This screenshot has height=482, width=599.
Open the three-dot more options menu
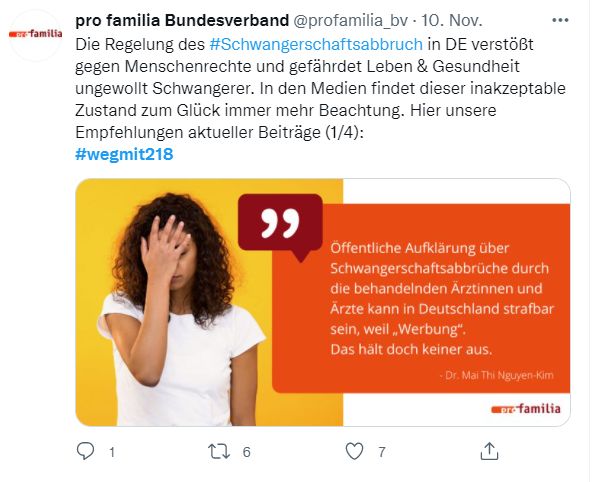point(560,20)
